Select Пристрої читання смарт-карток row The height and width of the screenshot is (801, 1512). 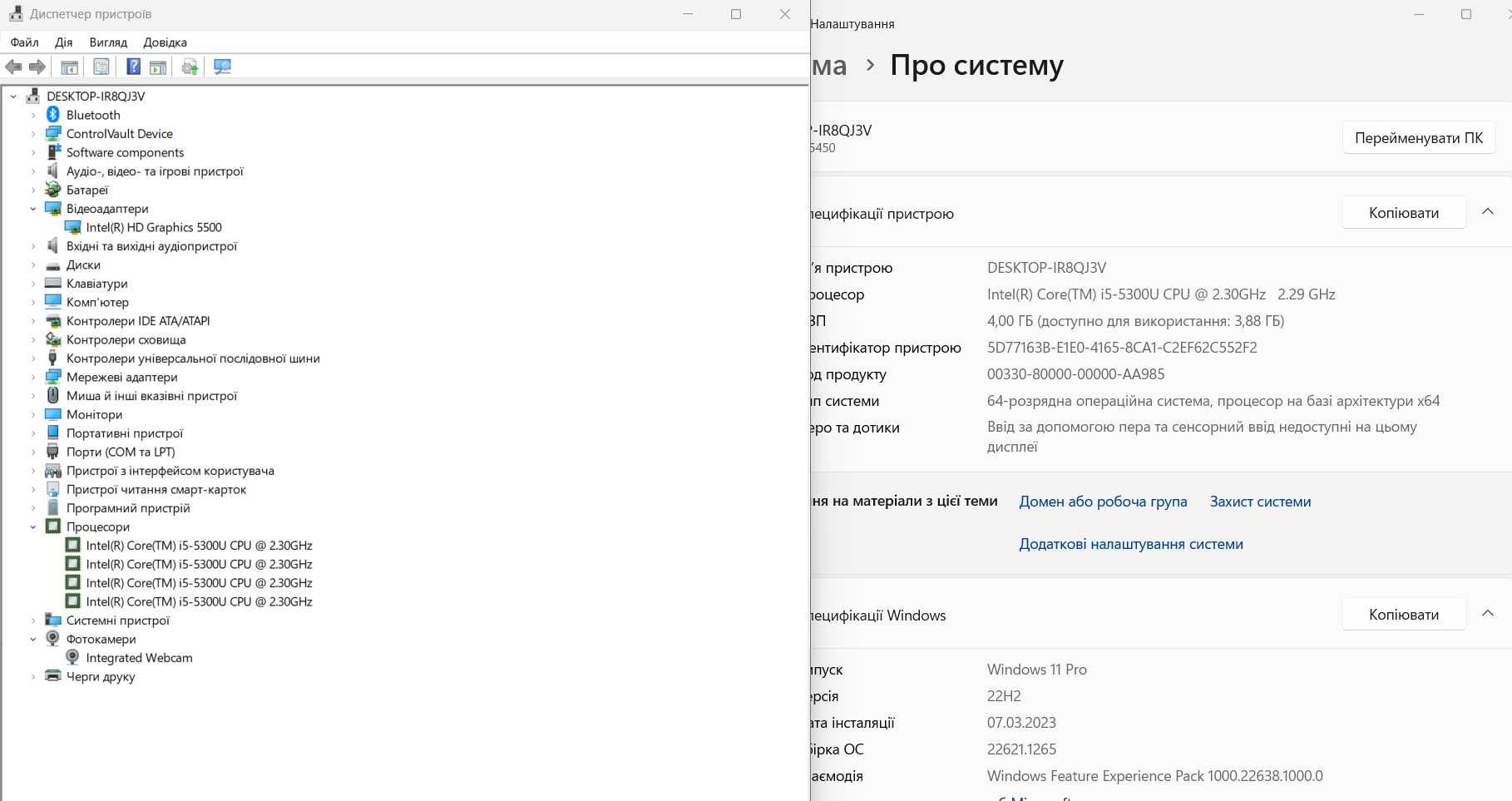click(156, 489)
